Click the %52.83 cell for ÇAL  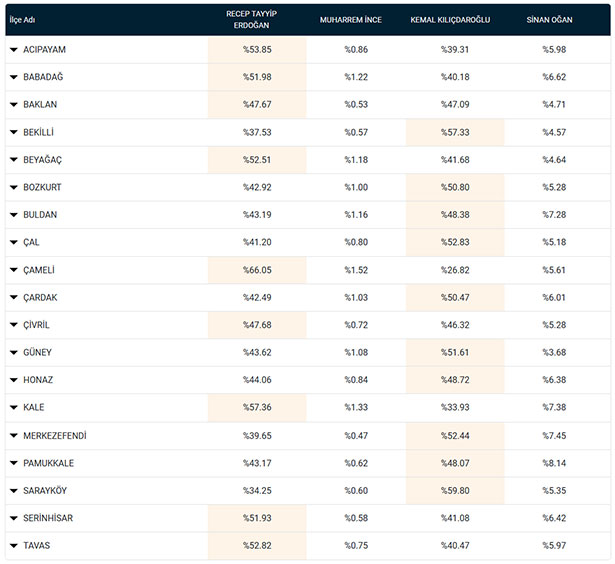coord(455,242)
